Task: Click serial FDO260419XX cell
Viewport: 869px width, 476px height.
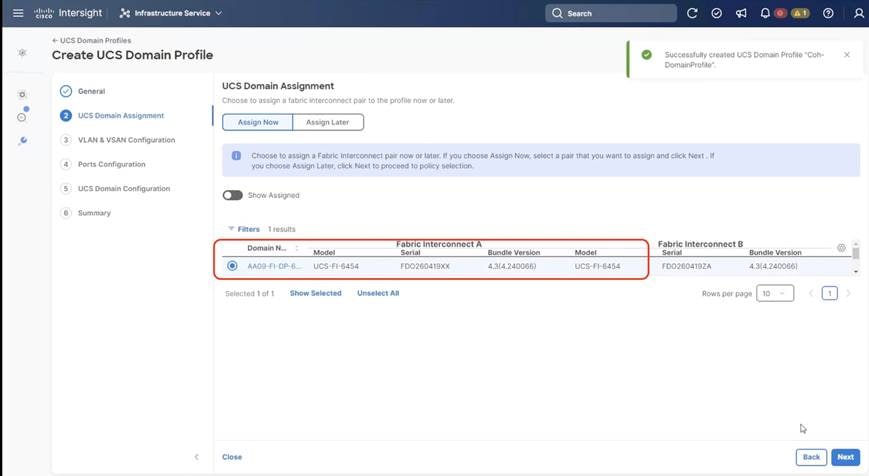Action: pyautogui.click(x=425, y=266)
